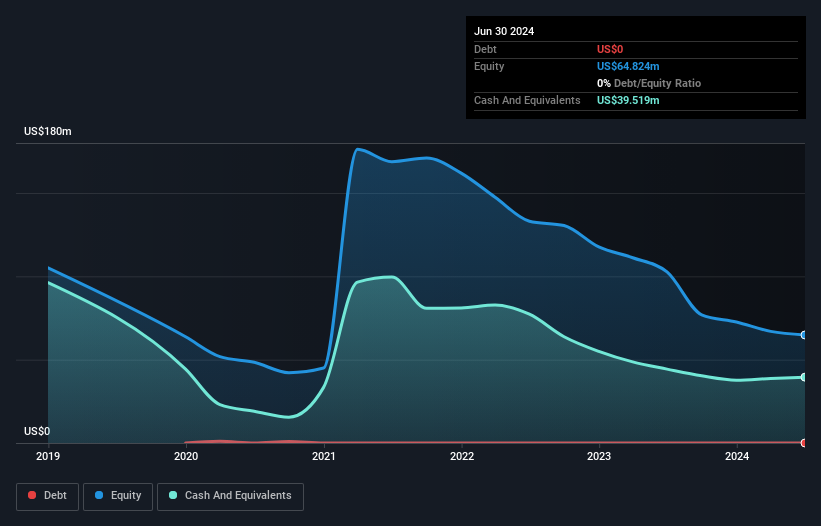The image size is (821, 526).
Task: Click the US$0 y-axis label
Action: pos(37,431)
